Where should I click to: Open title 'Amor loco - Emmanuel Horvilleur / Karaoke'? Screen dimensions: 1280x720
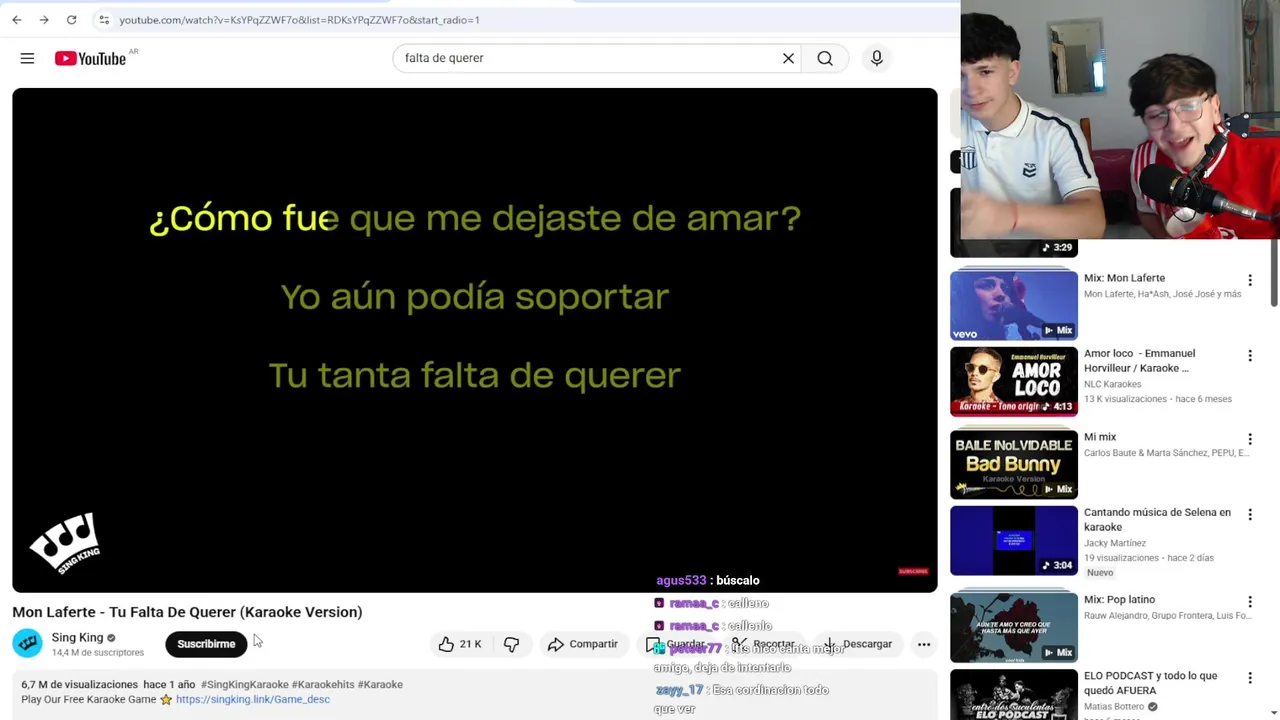click(x=1139, y=360)
